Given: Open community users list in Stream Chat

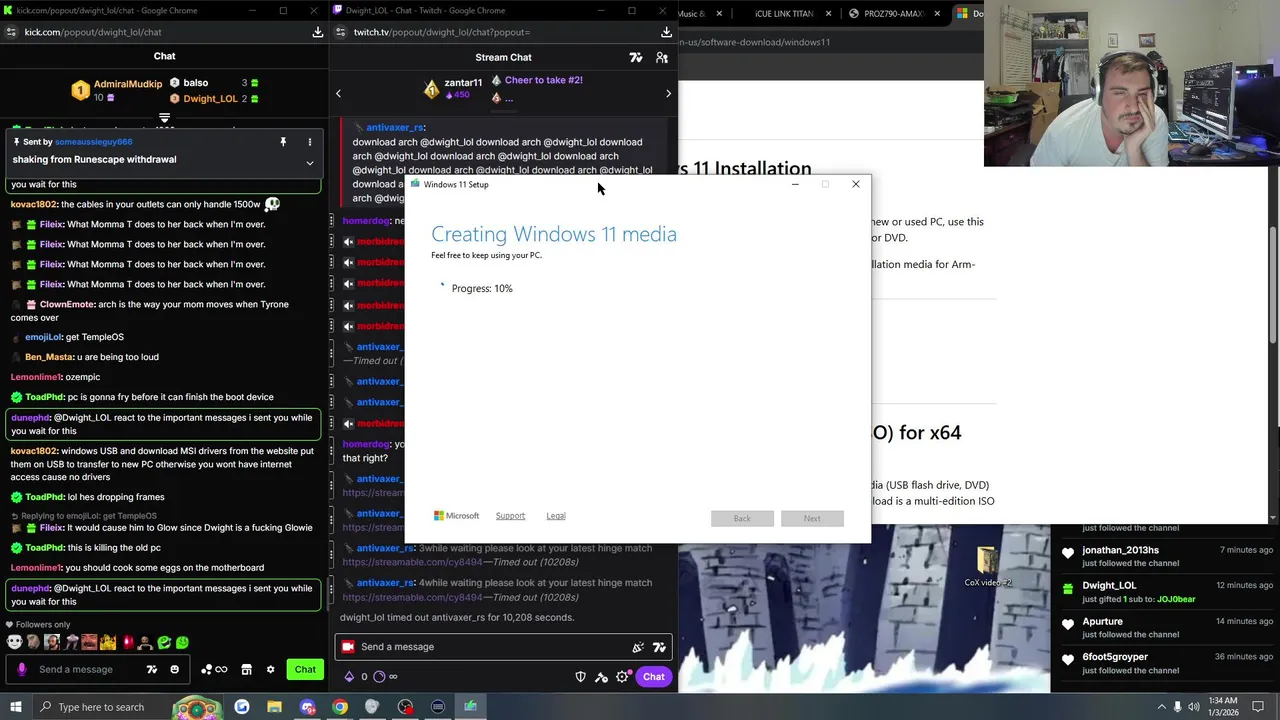Looking at the screenshot, I should click(662, 57).
